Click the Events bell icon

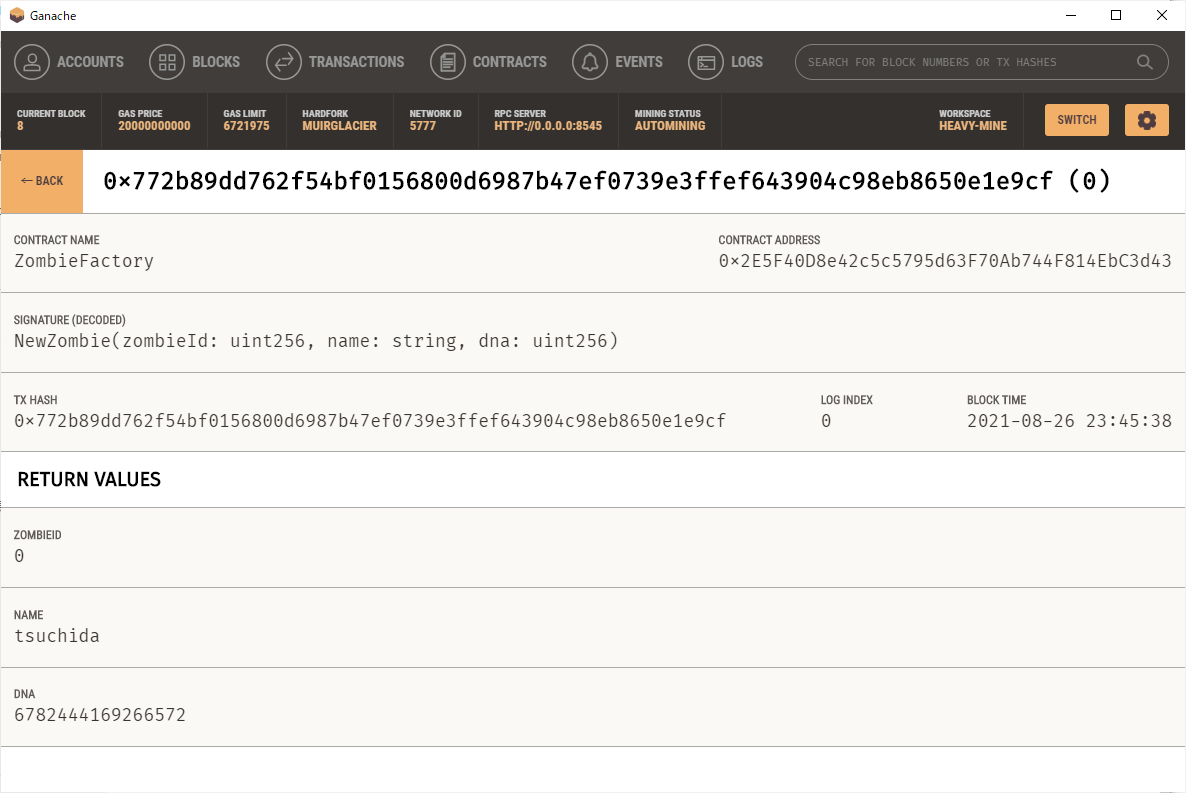[x=590, y=62]
